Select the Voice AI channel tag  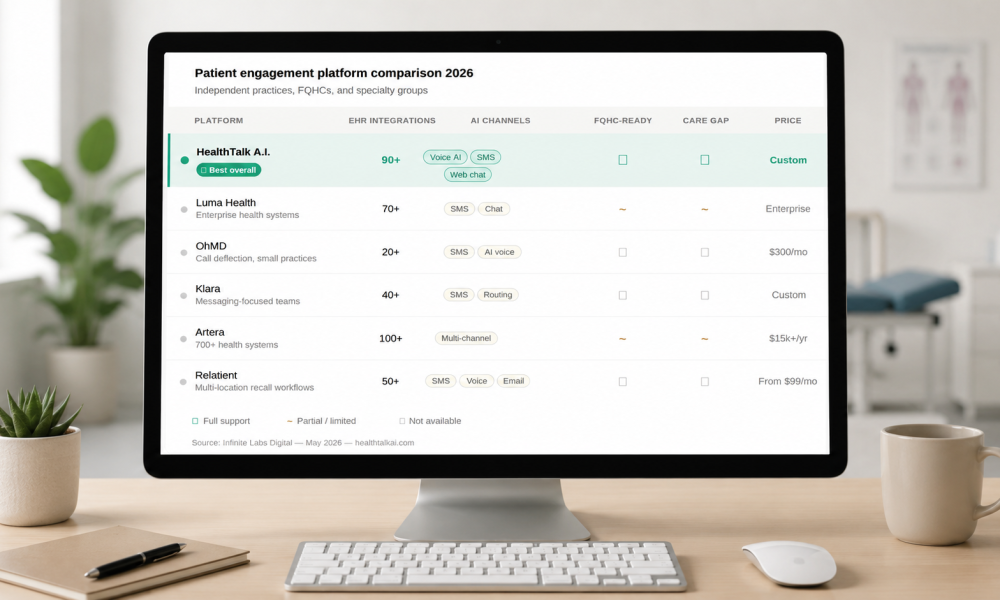click(x=445, y=157)
